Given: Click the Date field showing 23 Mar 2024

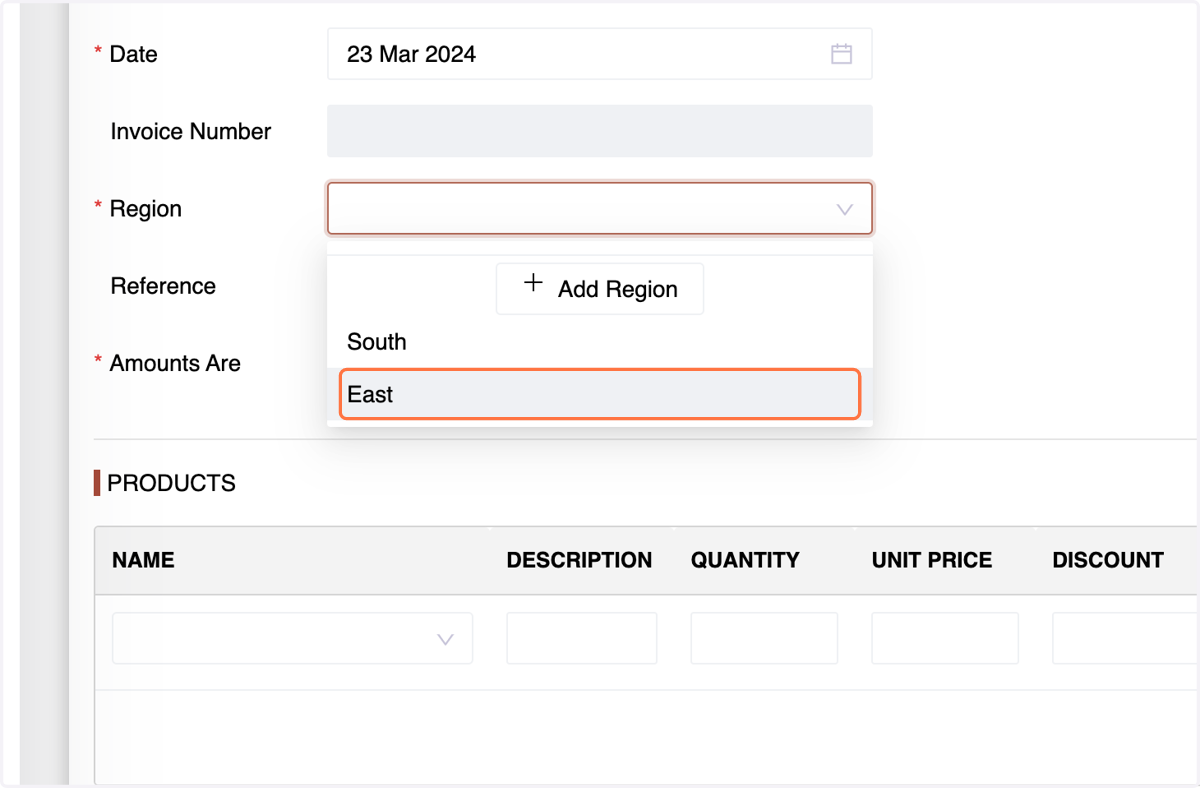Looking at the screenshot, I should pyautogui.click(x=599, y=54).
